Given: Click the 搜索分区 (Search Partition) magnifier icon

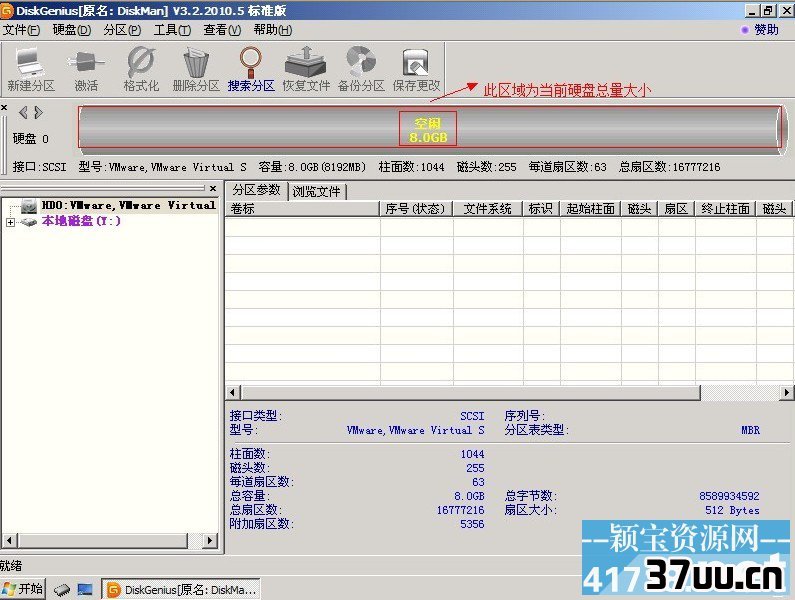Looking at the screenshot, I should tap(251, 69).
